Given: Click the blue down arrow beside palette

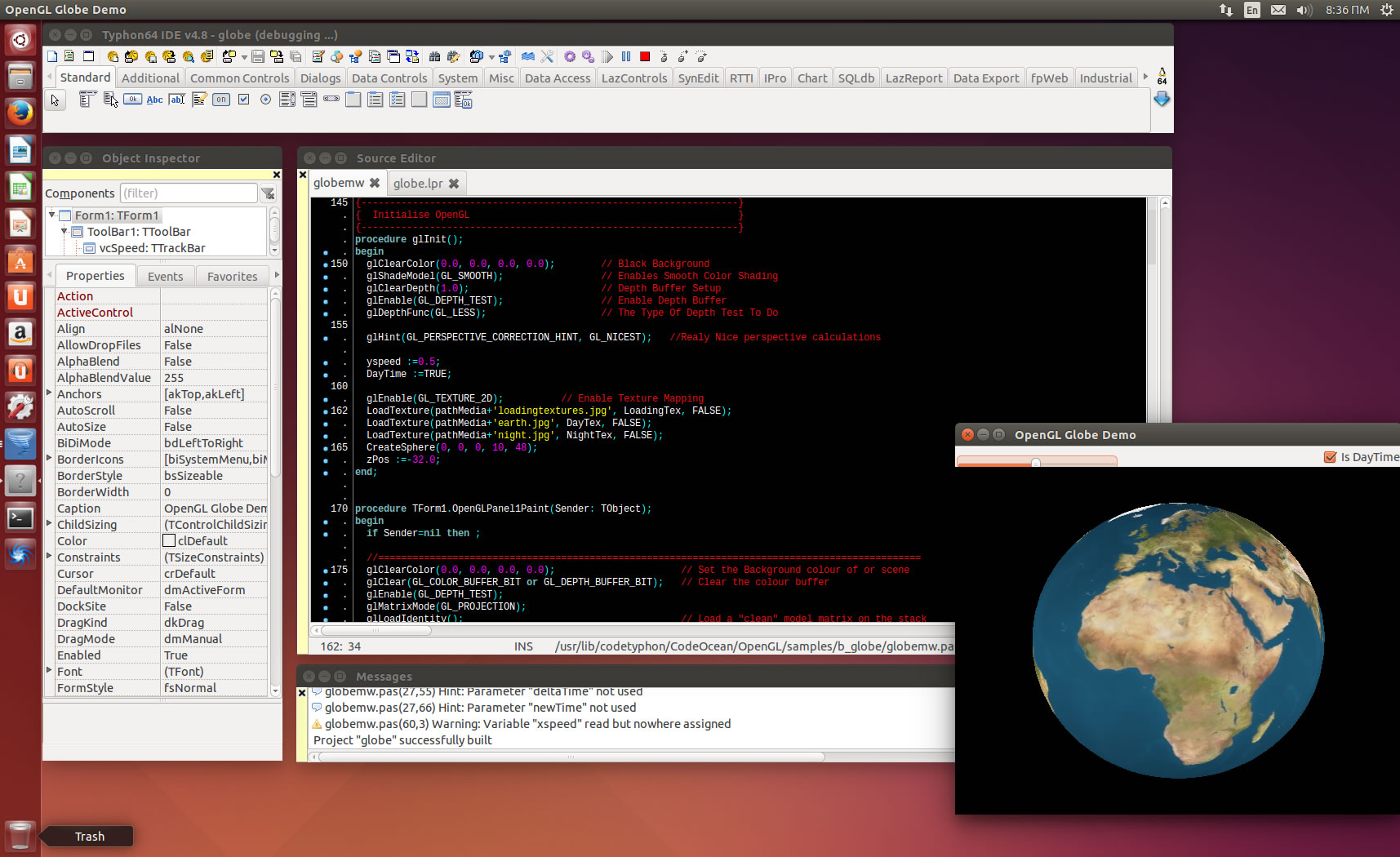Looking at the screenshot, I should 1162,99.
